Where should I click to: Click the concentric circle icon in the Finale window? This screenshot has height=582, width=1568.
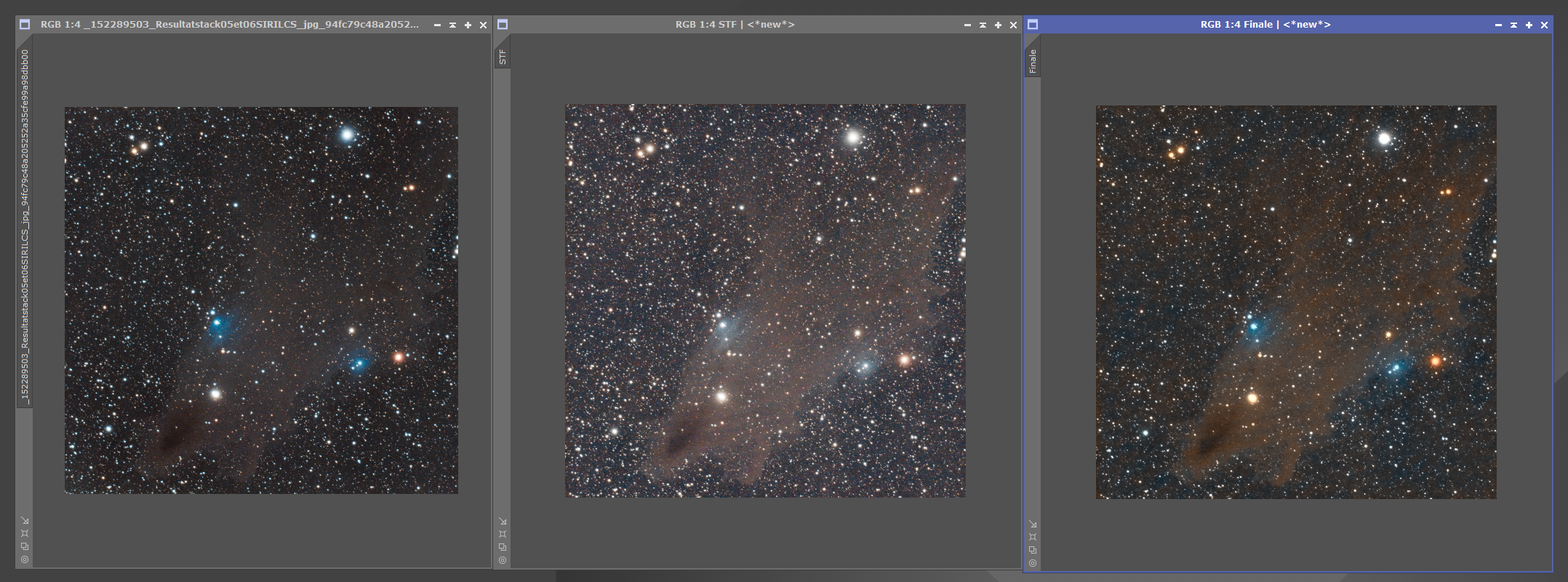pos(1033,563)
